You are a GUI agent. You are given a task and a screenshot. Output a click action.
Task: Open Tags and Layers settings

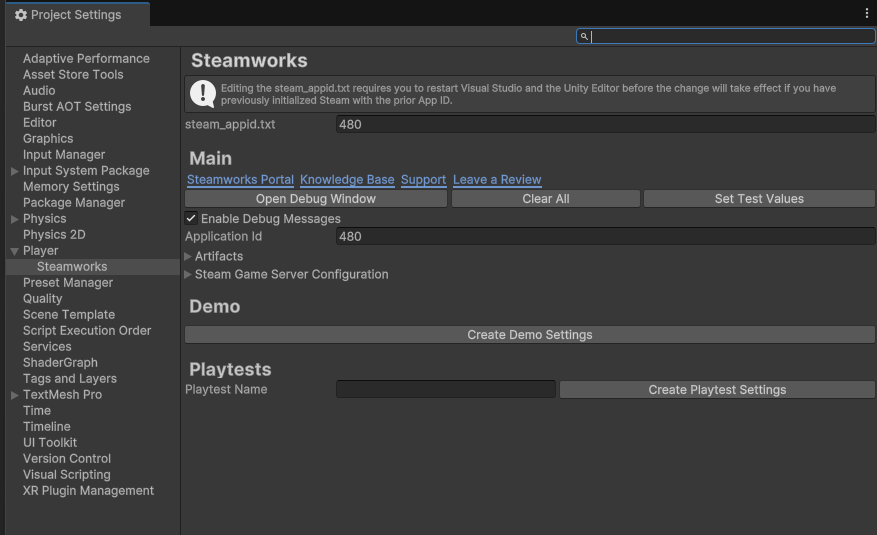click(x=70, y=379)
